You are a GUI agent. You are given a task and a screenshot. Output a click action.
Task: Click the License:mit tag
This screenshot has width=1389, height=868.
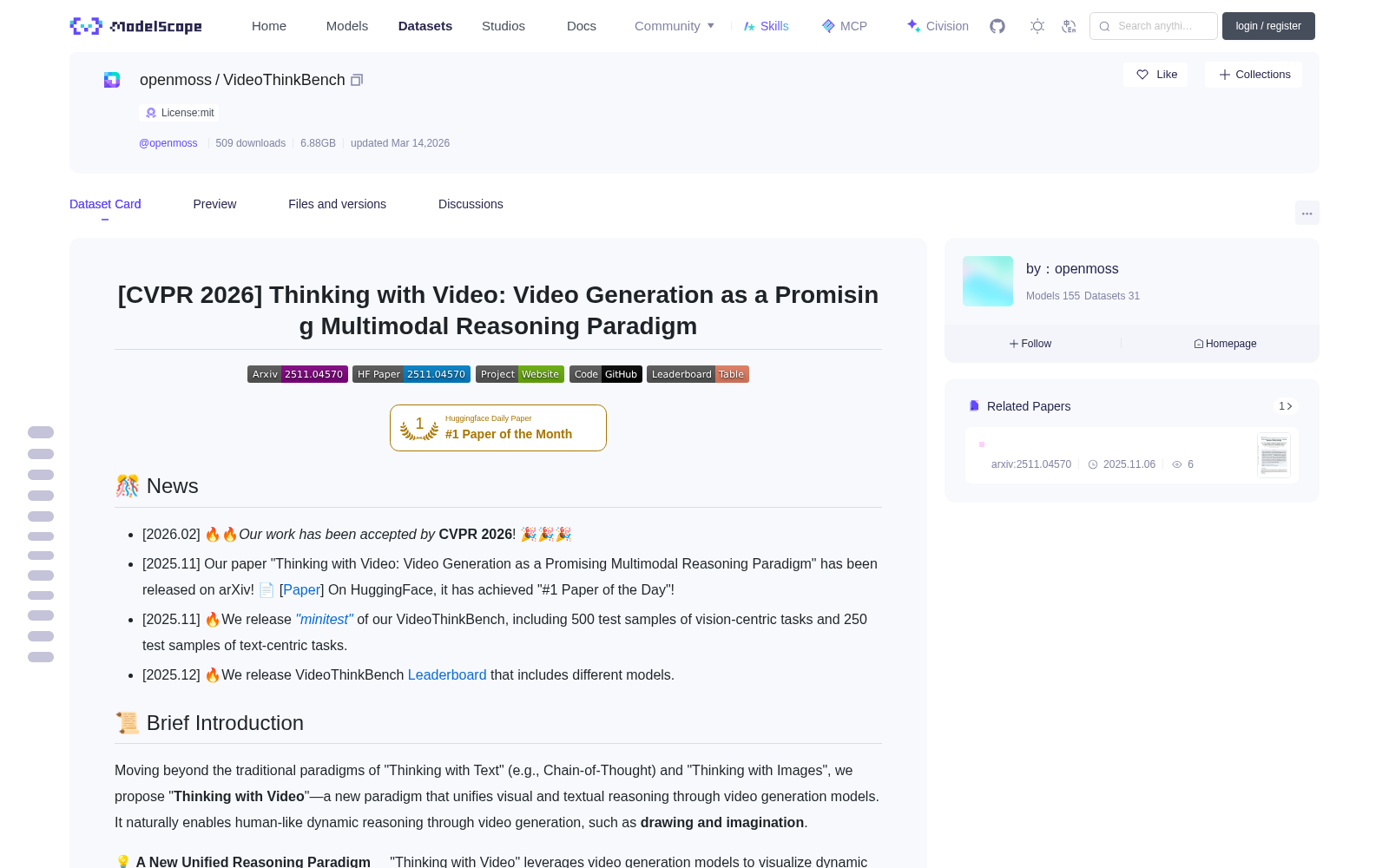tap(179, 113)
